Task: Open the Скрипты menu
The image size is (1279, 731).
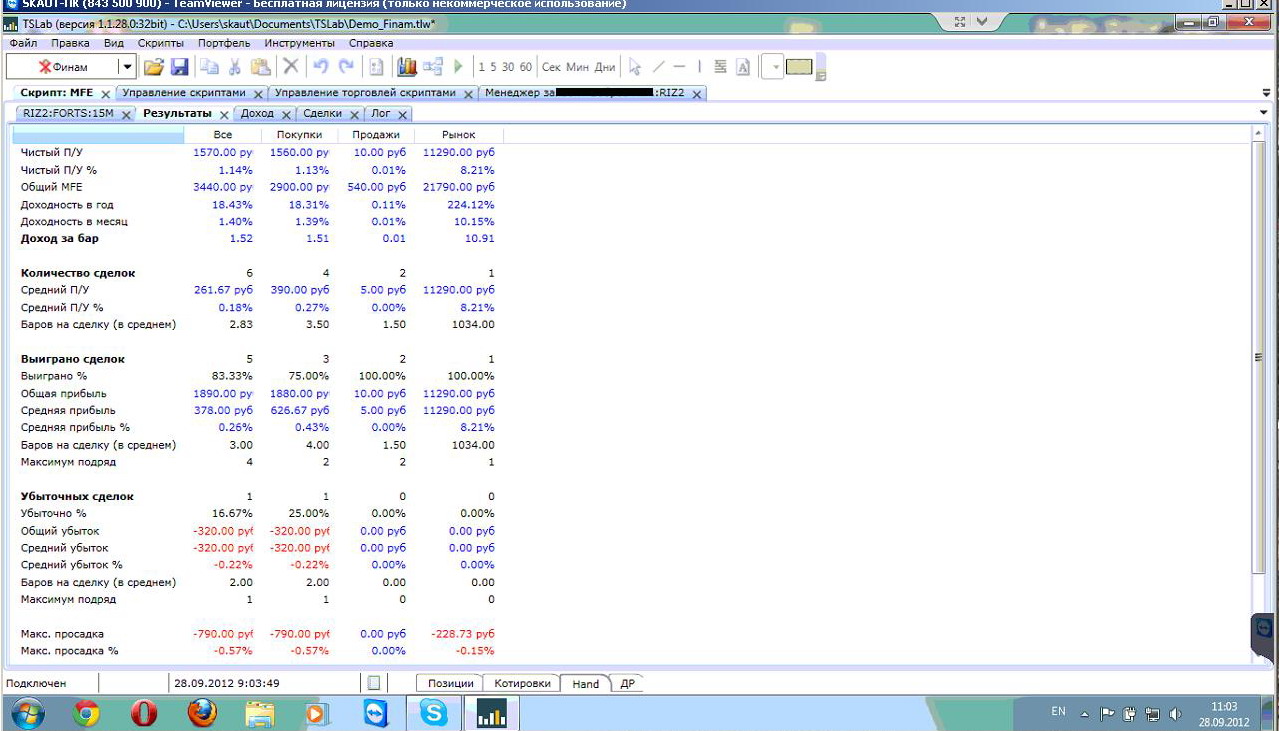Action: (160, 43)
